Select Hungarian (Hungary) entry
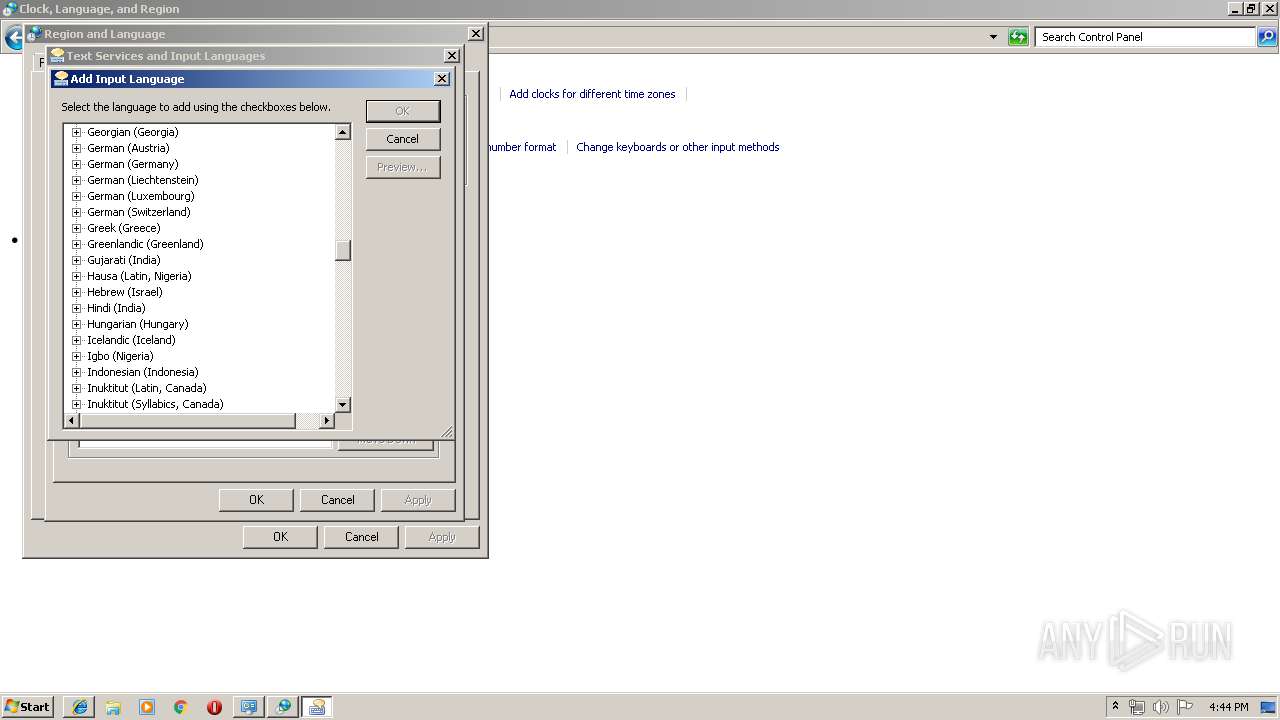 [137, 324]
